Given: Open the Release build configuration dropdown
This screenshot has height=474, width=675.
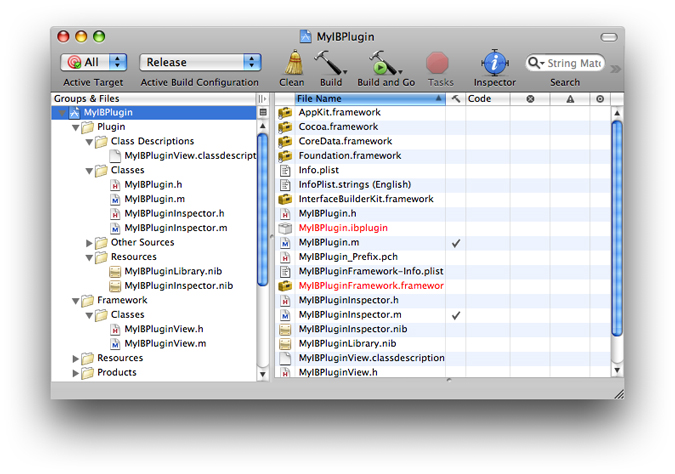Looking at the screenshot, I should pos(200,63).
